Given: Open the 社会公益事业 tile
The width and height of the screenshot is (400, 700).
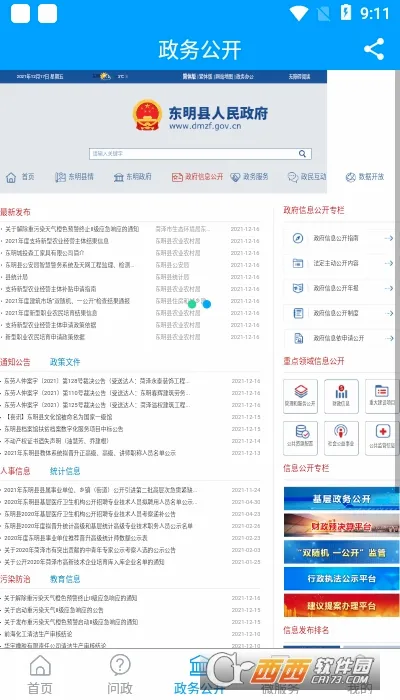Looking at the screenshot, I should click(342, 438).
